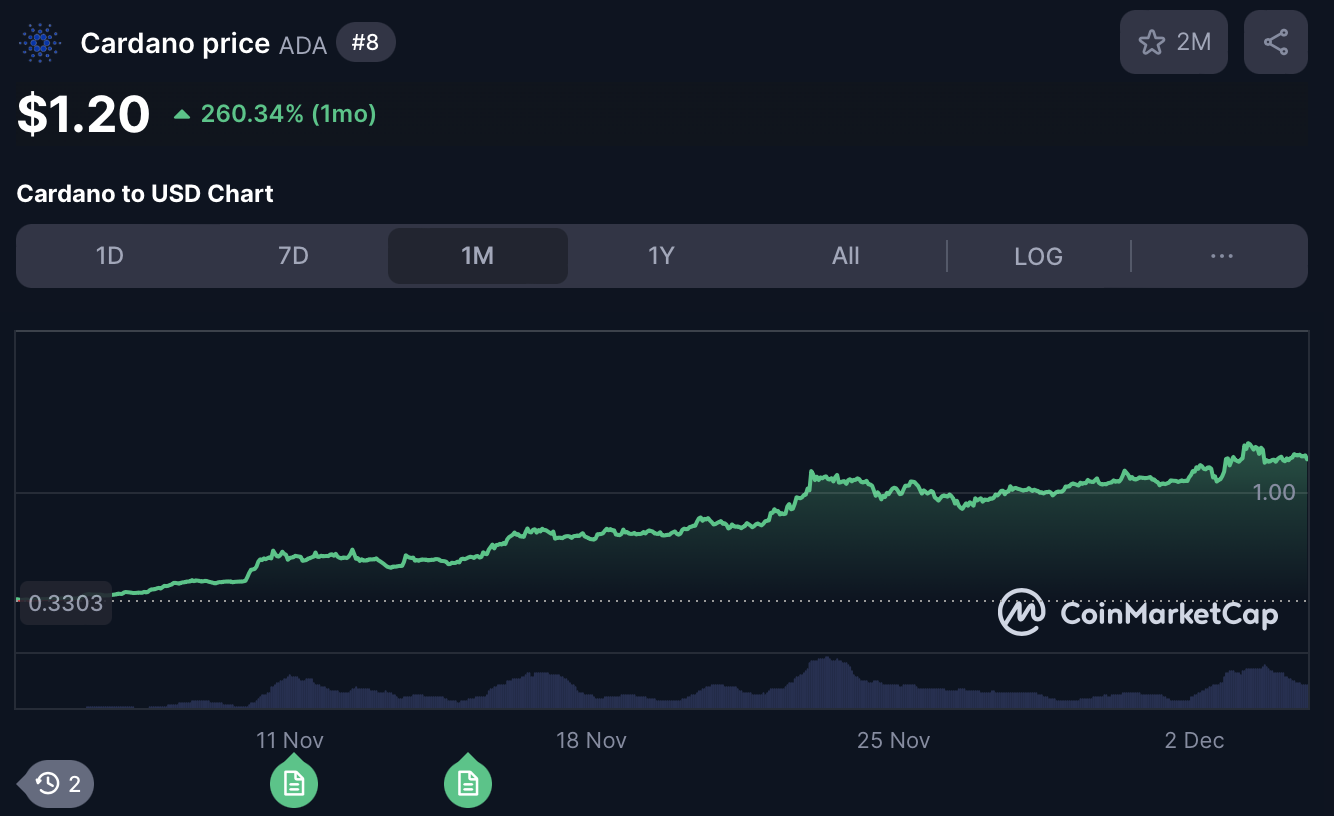Open the history icon showing 2
Viewport: 1334px width, 816px height.
59,784
